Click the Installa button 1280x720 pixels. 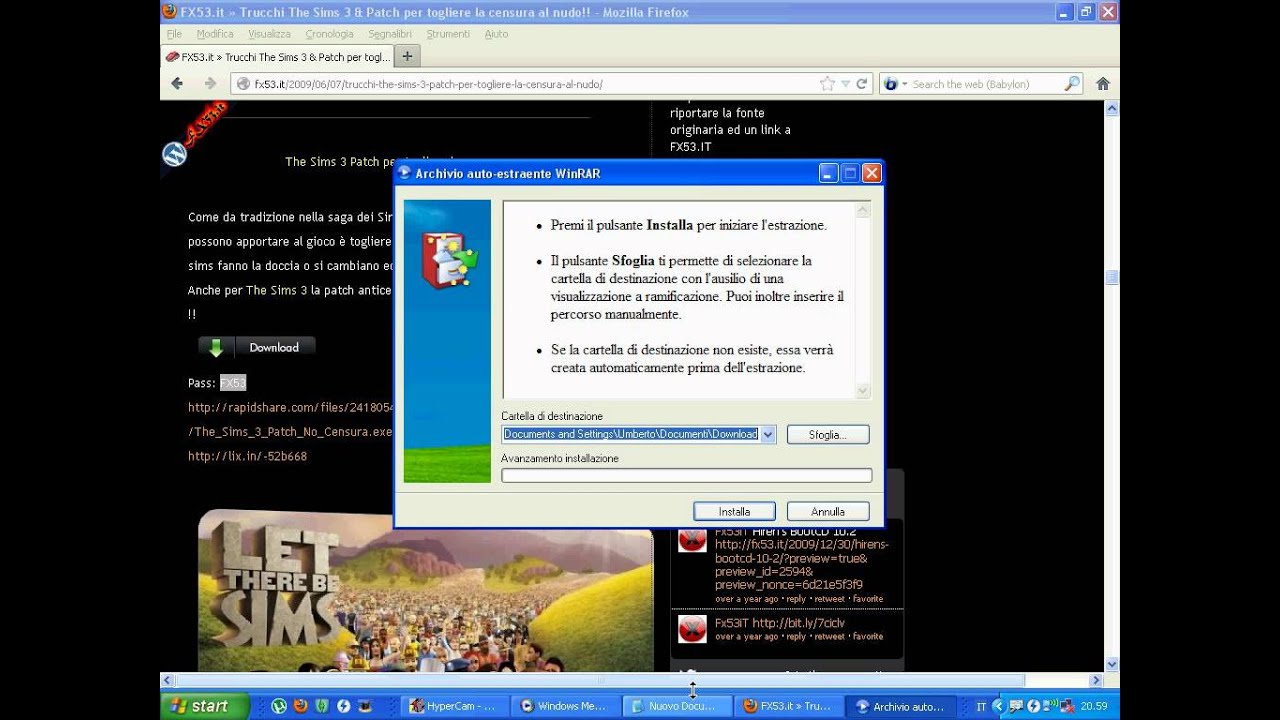coord(734,511)
